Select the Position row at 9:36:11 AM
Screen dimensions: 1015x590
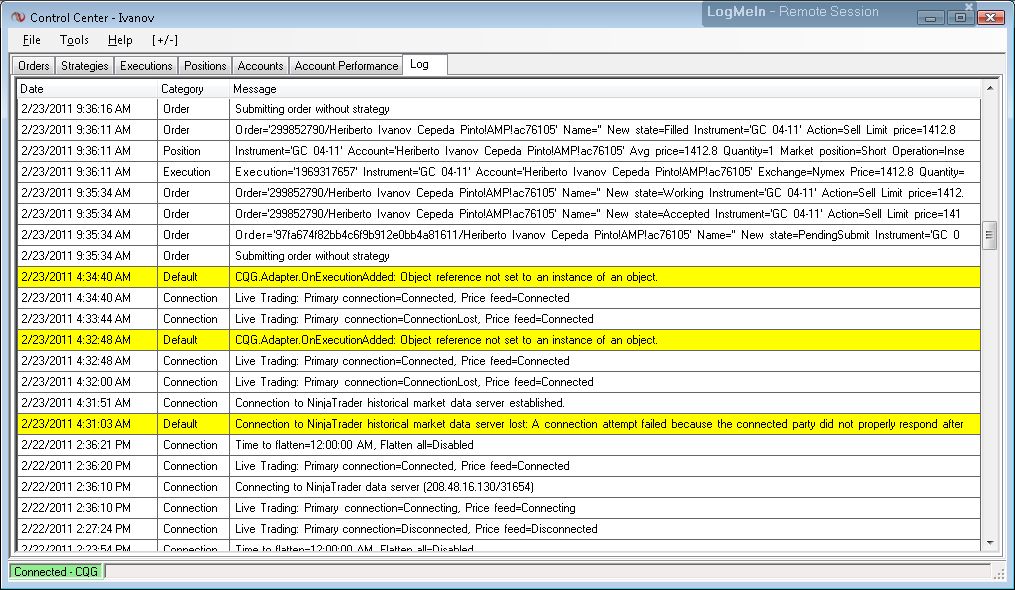pos(498,151)
